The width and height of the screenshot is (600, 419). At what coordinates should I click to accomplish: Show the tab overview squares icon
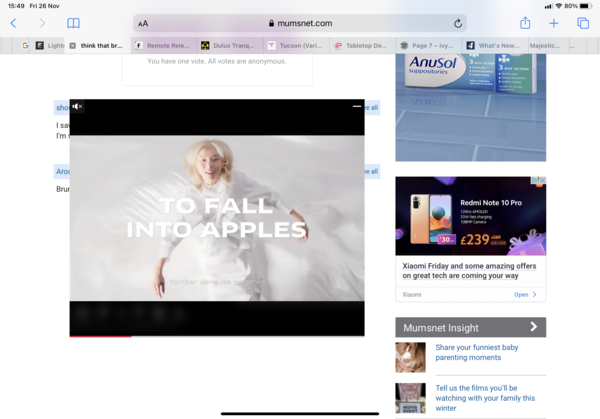583,23
